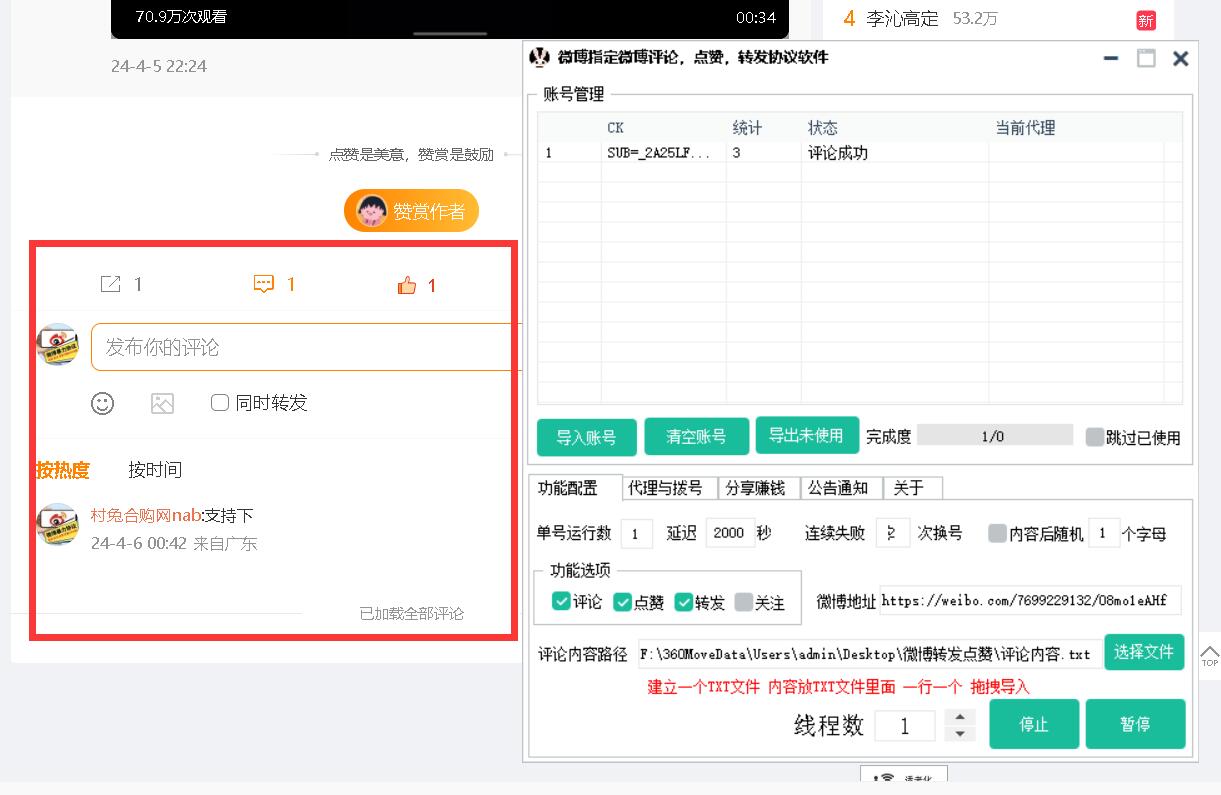1221x795 pixels.
Task: Click the share/repost icon under the post
Action: [x=110, y=285]
